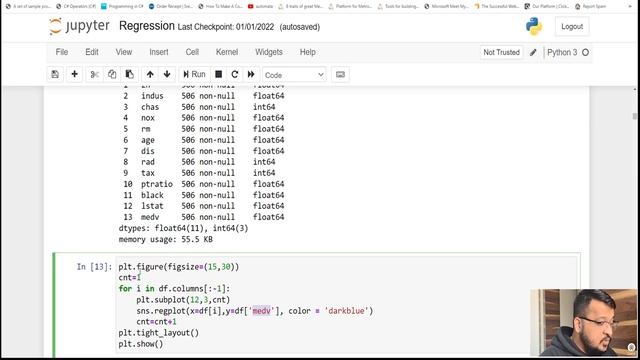The width and height of the screenshot is (640, 360).
Task: Click the tax row in output
Action: pos(199,173)
